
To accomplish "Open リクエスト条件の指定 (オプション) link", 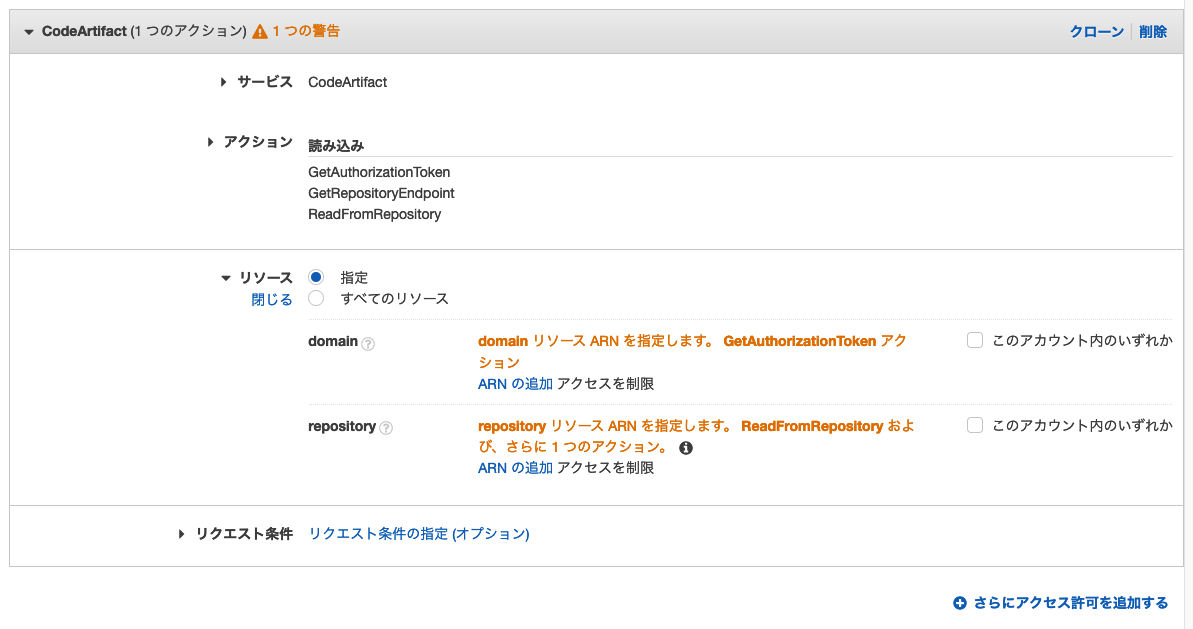I will click(418, 534).
